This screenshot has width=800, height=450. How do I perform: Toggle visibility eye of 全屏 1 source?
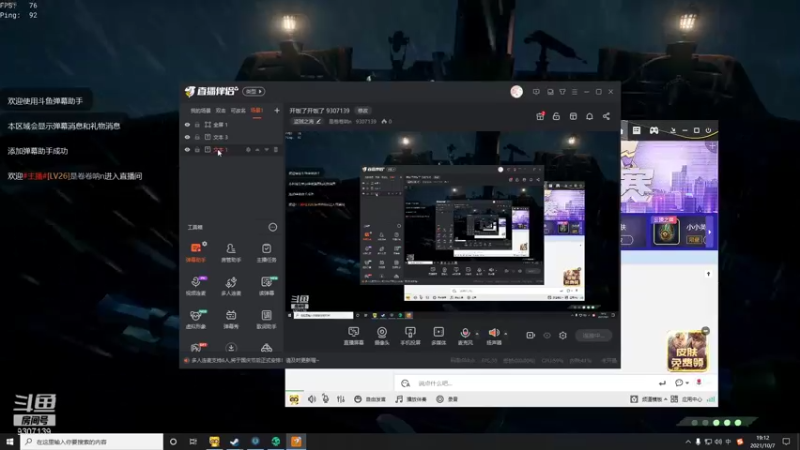coord(187,124)
